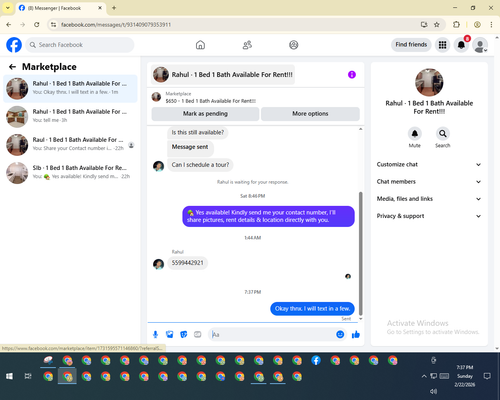Click the browser back arrow
Image resolution: width=500 pixels, height=400 pixels.
[9, 25]
